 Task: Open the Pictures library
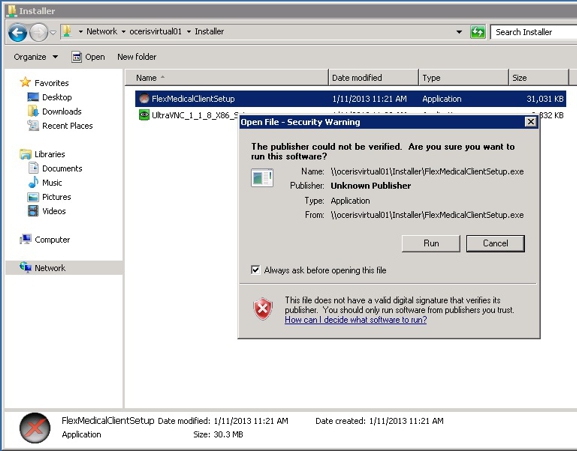[57, 197]
